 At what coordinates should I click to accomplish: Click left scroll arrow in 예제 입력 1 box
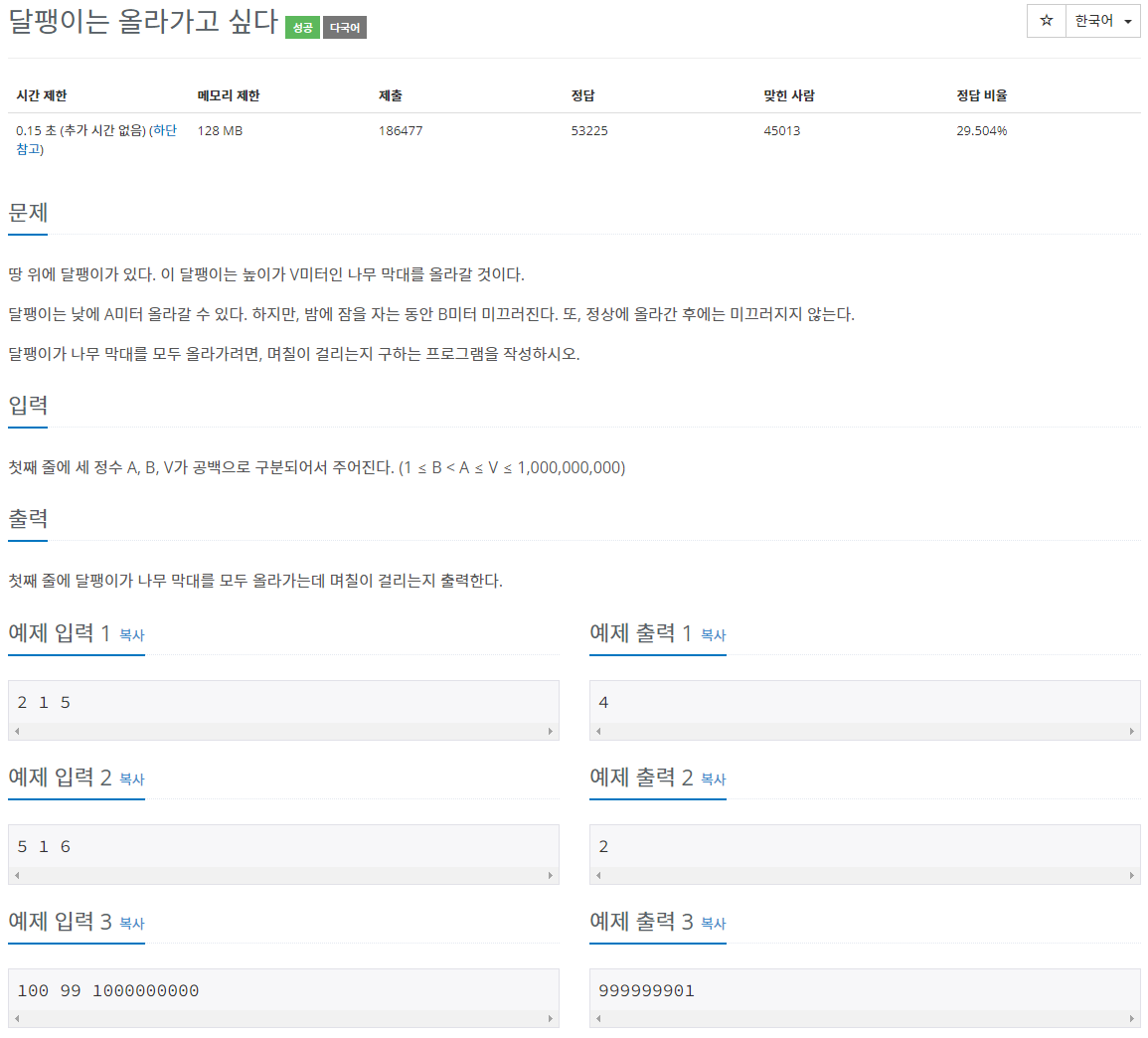[x=17, y=731]
